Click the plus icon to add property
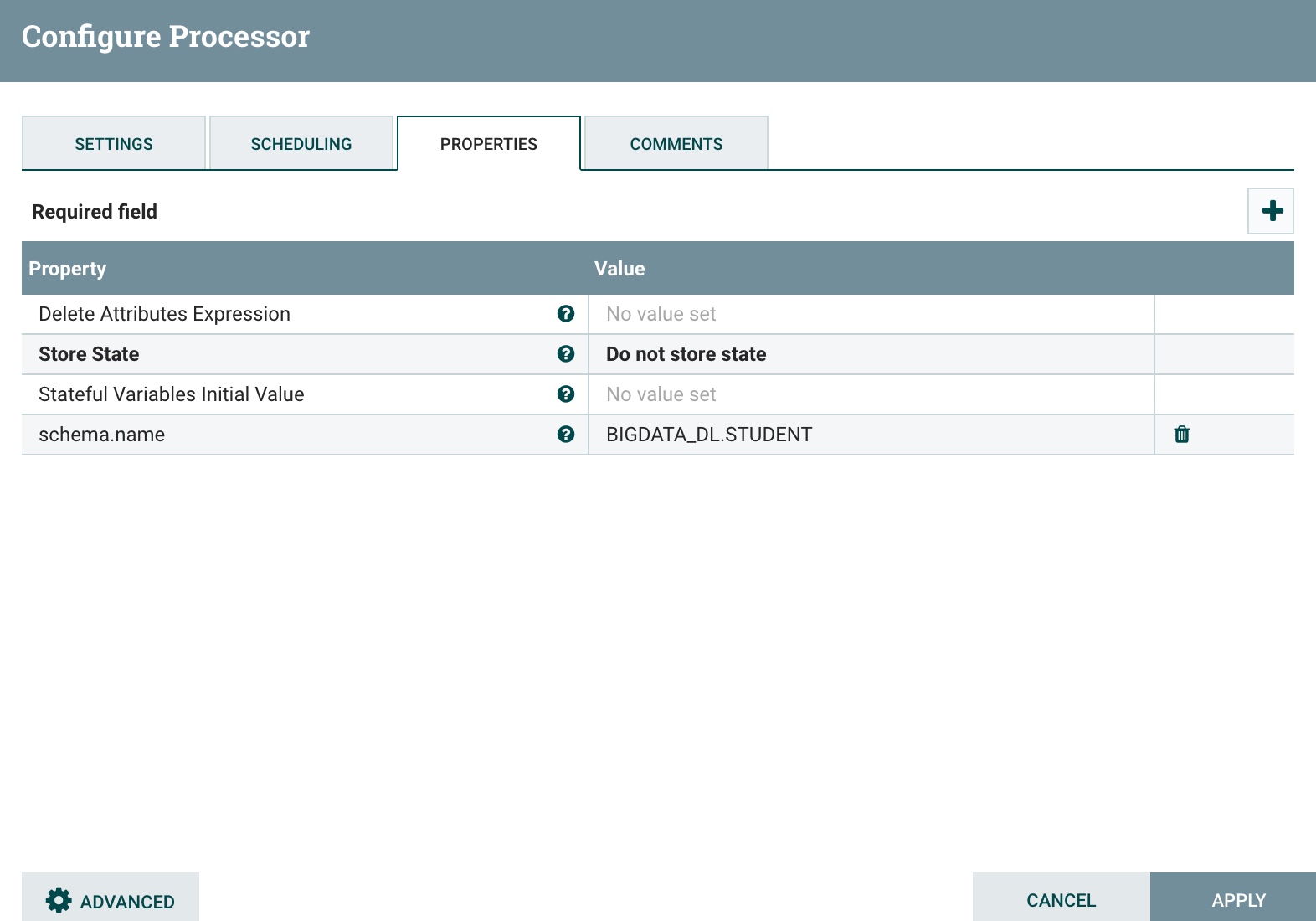 [x=1272, y=211]
